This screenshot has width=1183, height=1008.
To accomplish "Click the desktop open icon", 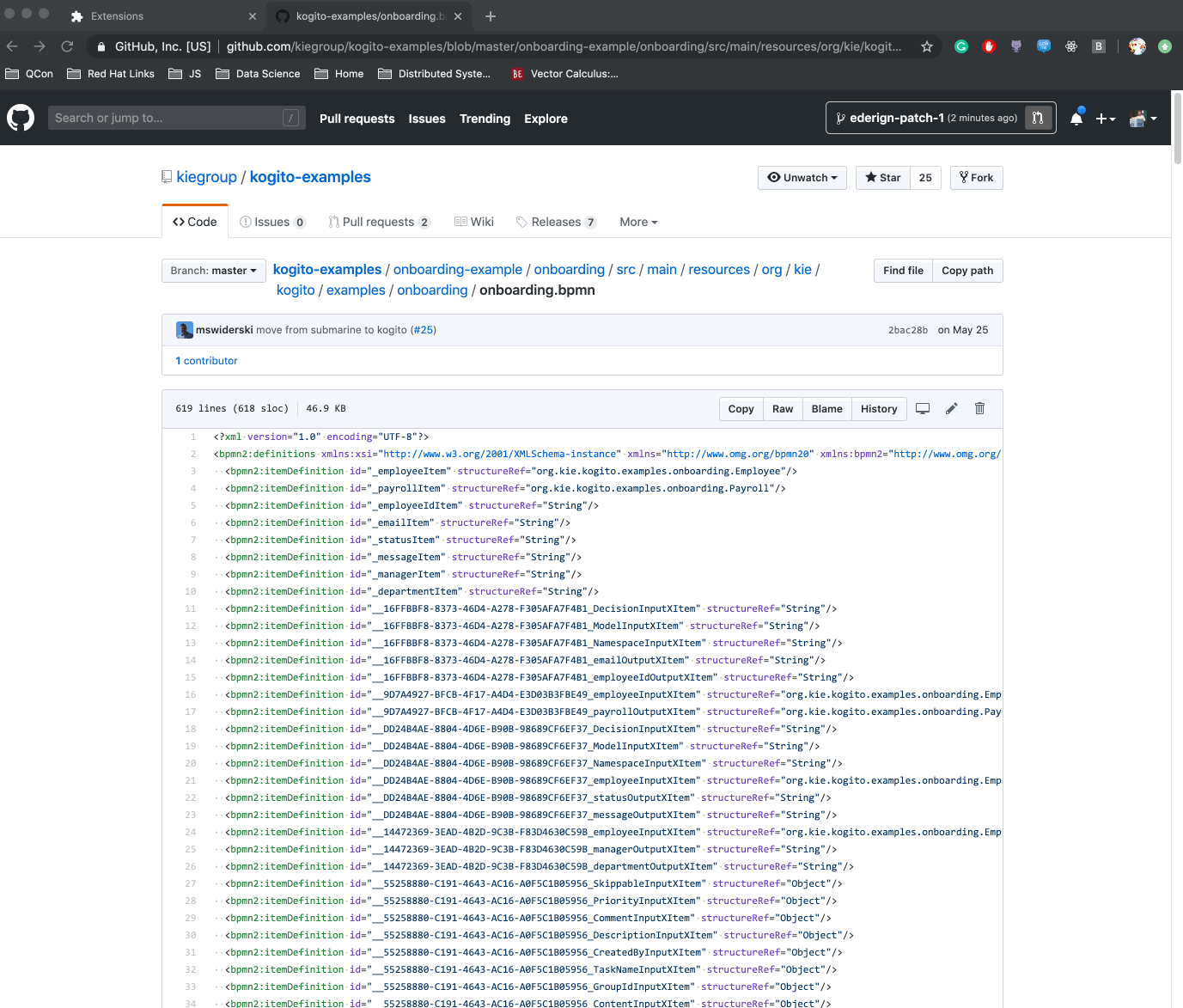I will (923, 409).
